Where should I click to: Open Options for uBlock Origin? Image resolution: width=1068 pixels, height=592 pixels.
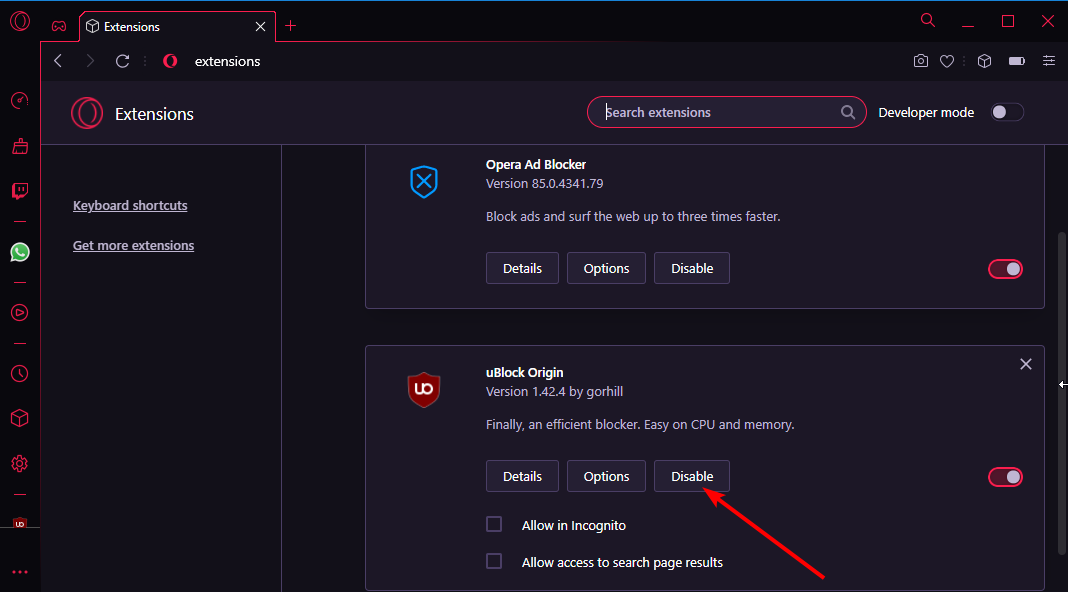point(606,476)
